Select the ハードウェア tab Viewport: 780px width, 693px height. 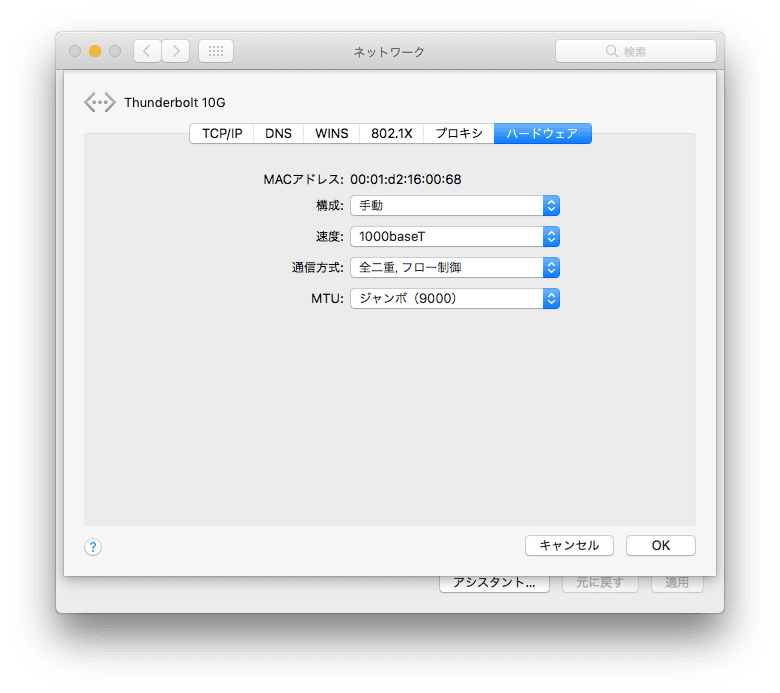pyautogui.click(x=542, y=133)
